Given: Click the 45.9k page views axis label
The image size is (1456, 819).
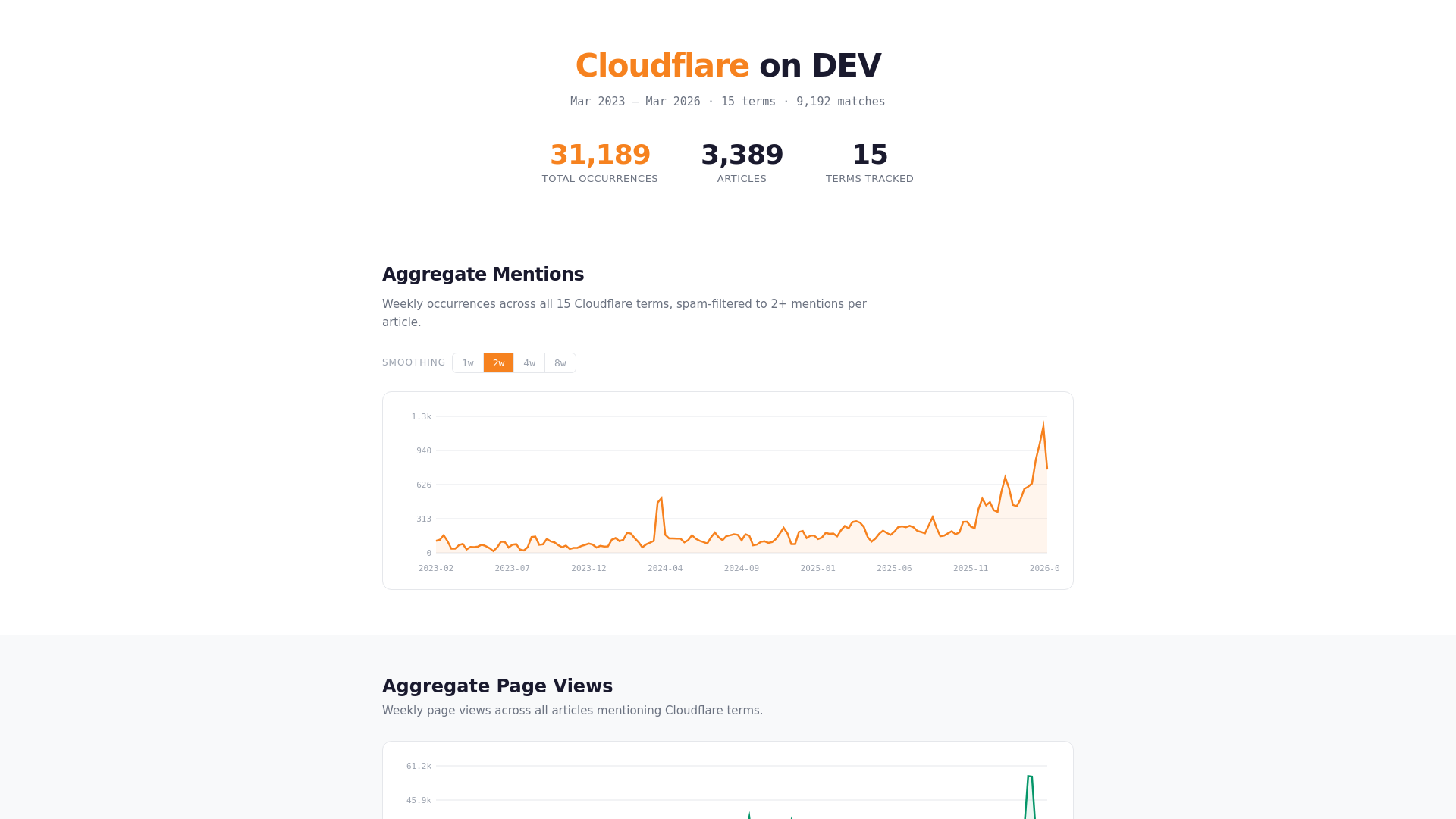Looking at the screenshot, I should click(x=419, y=800).
